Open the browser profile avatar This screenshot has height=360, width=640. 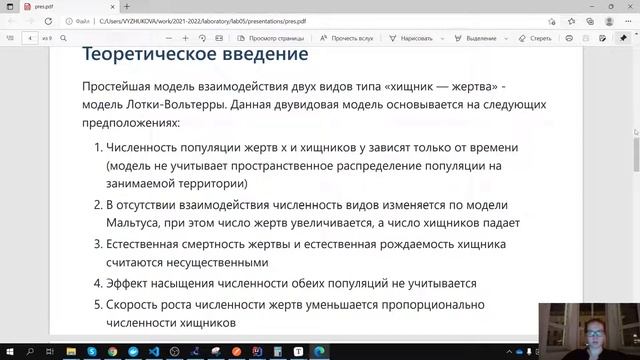[609, 21]
